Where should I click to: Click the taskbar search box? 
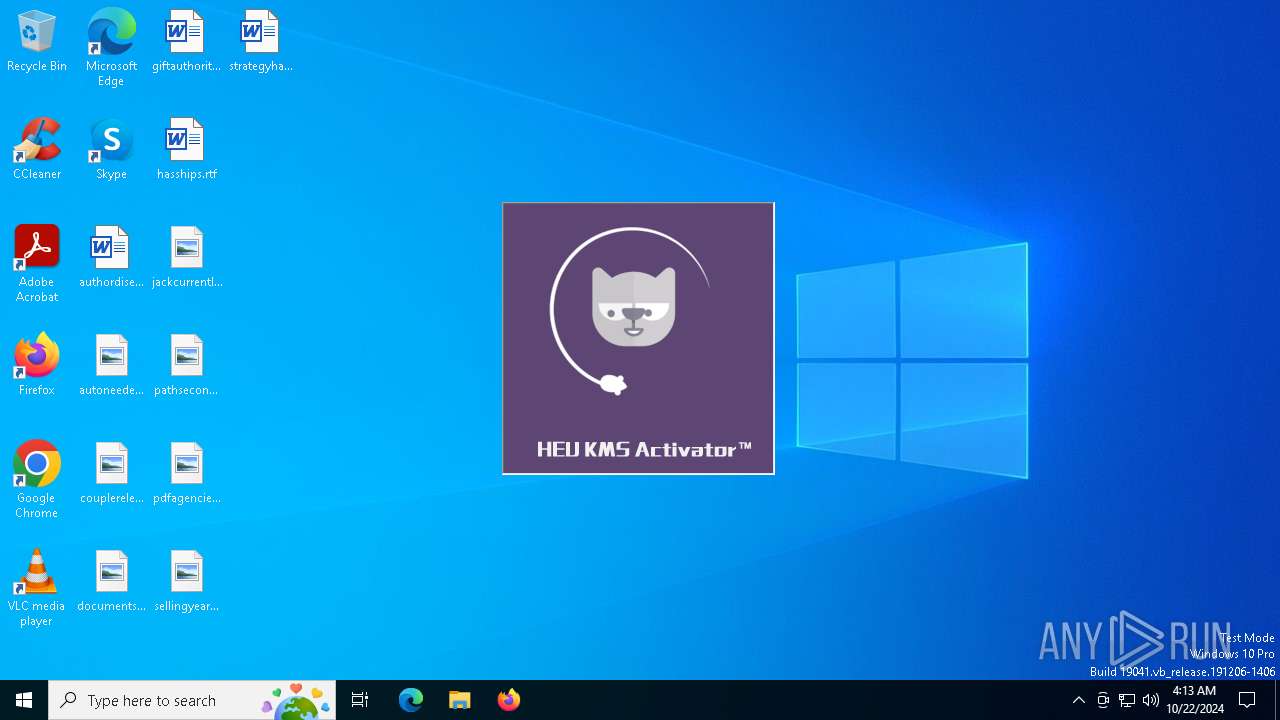[x=192, y=700]
